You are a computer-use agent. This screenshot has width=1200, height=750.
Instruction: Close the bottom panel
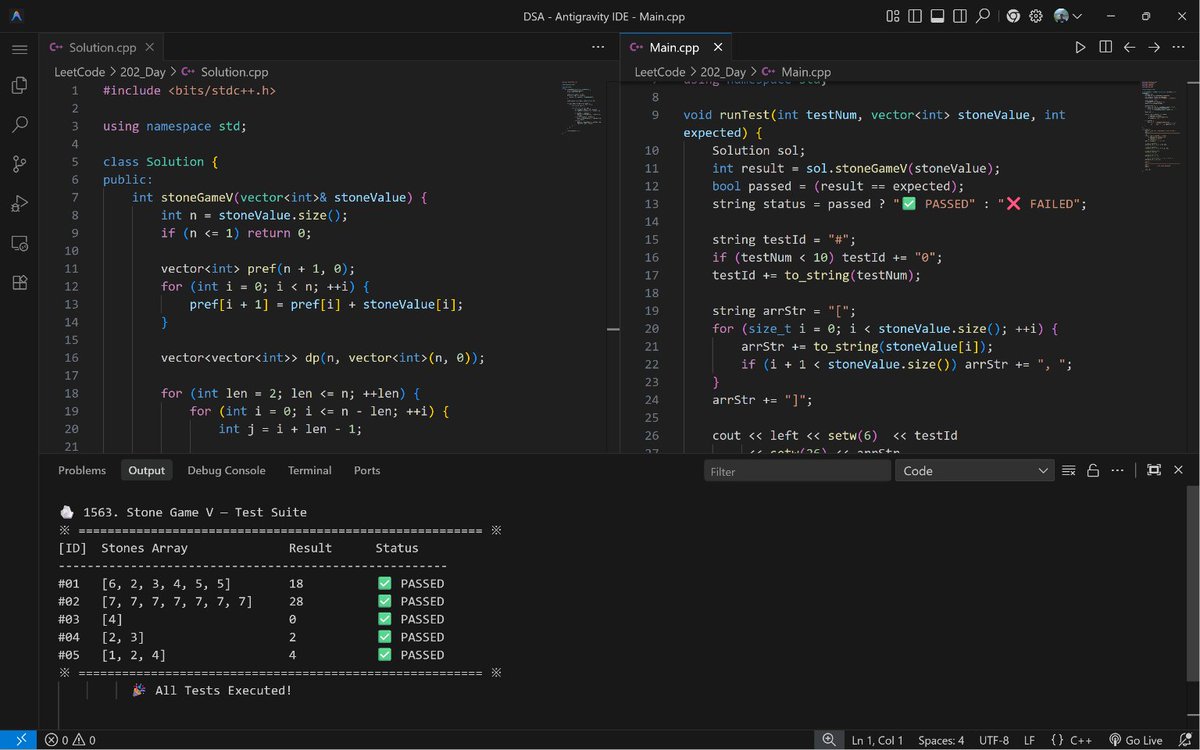(x=1178, y=471)
